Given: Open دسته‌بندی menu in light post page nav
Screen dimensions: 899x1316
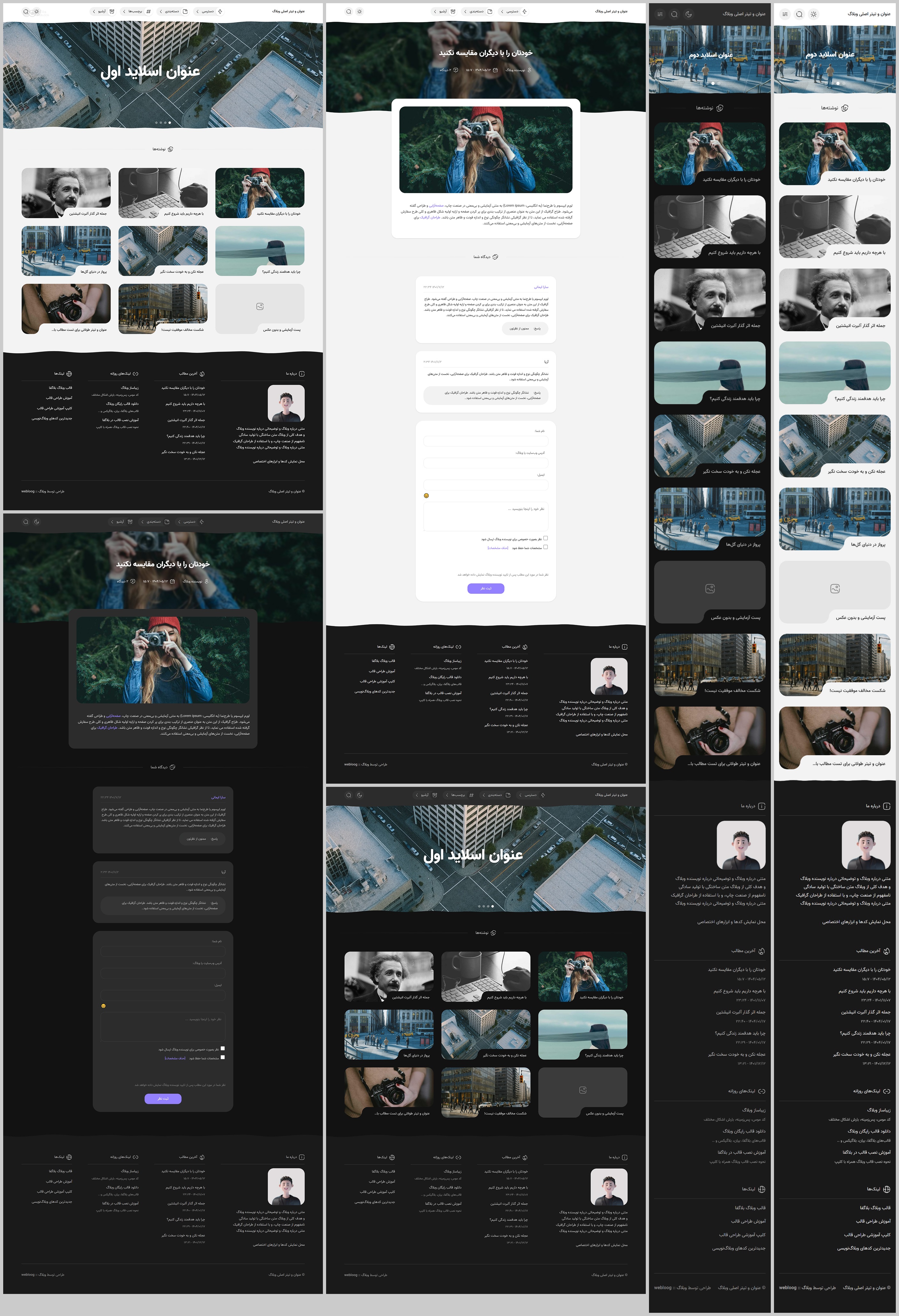Looking at the screenshot, I should (x=476, y=11).
